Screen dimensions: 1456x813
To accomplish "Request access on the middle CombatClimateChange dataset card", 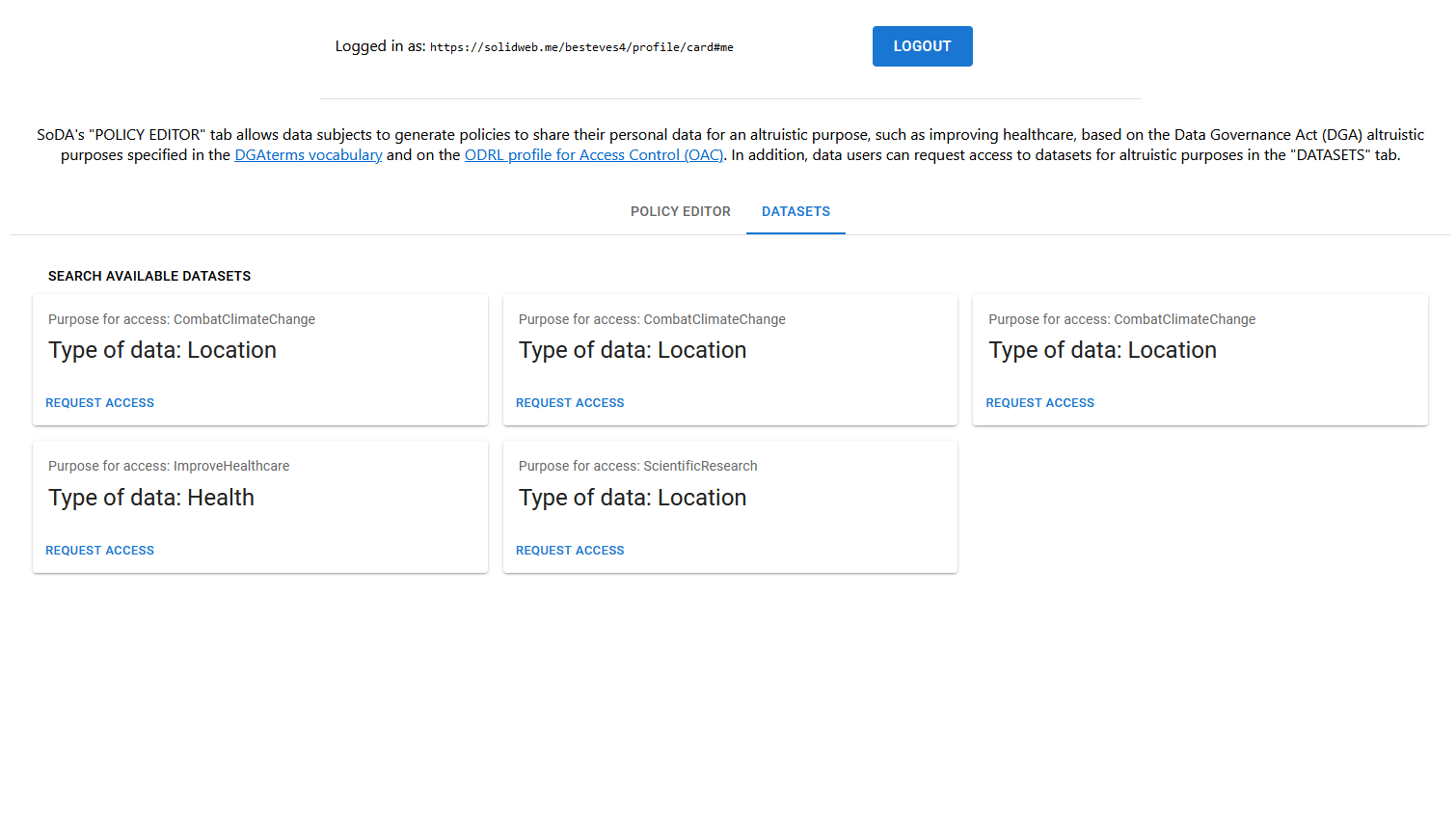I will (570, 403).
